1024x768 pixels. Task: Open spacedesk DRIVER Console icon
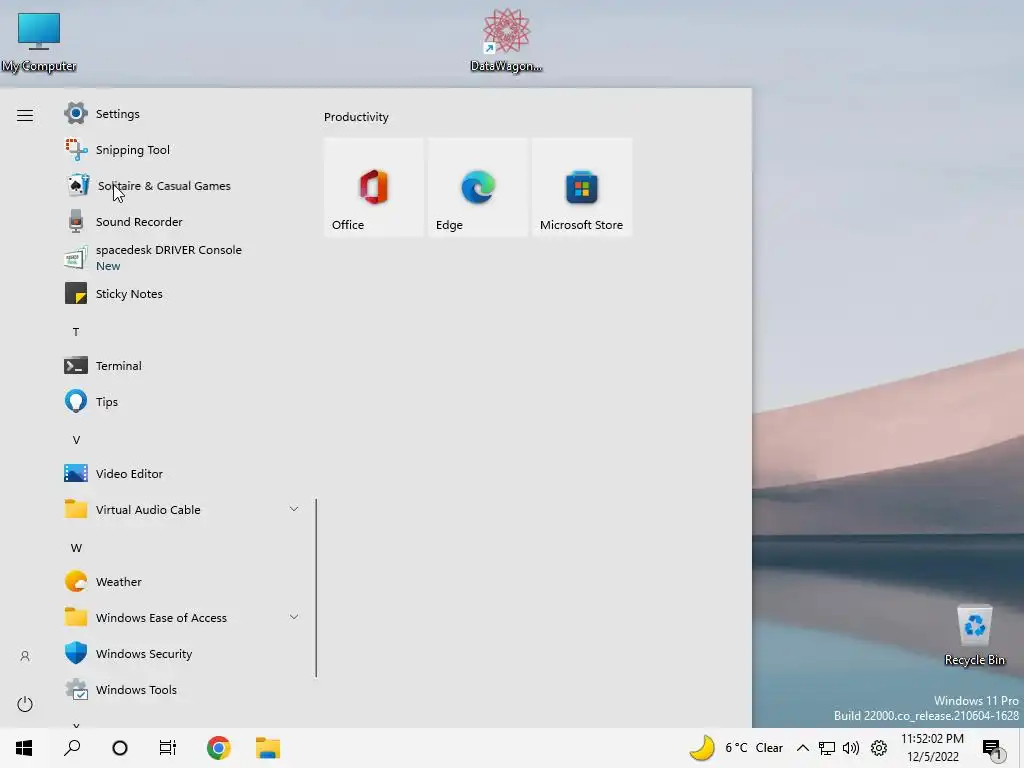coord(76,258)
